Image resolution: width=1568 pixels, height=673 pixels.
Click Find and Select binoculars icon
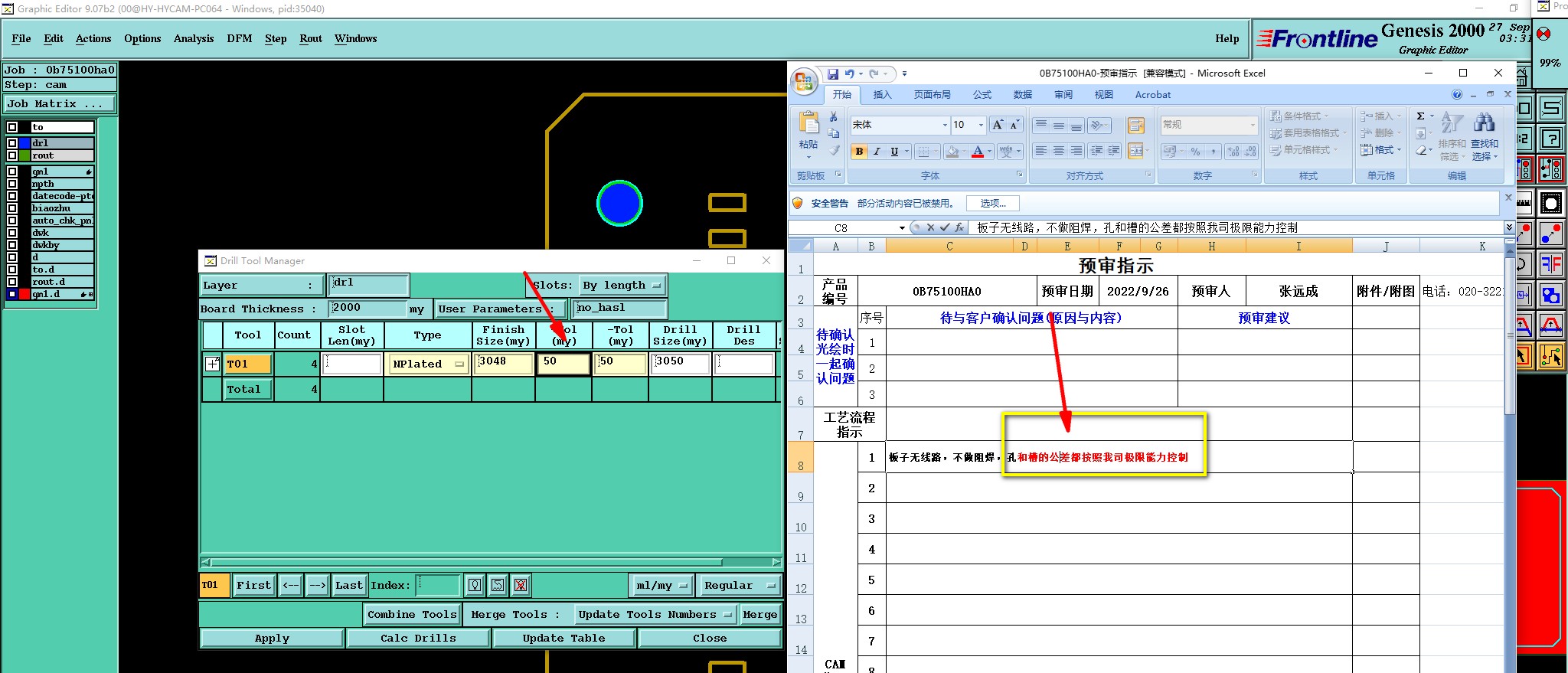pyautogui.click(x=1484, y=123)
